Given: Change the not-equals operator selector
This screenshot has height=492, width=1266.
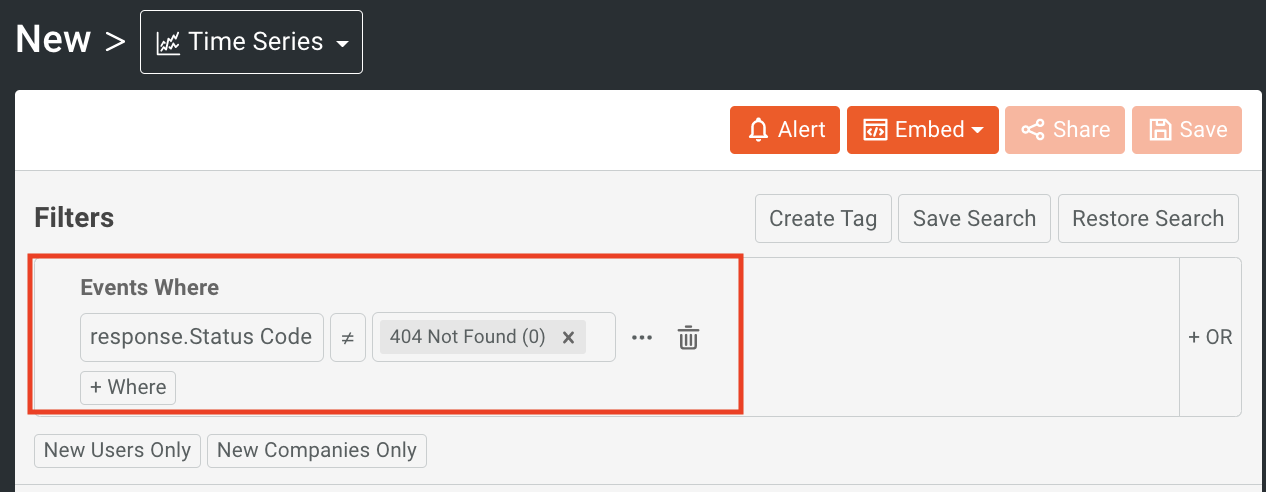Looking at the screenshot, I should 348,338.
